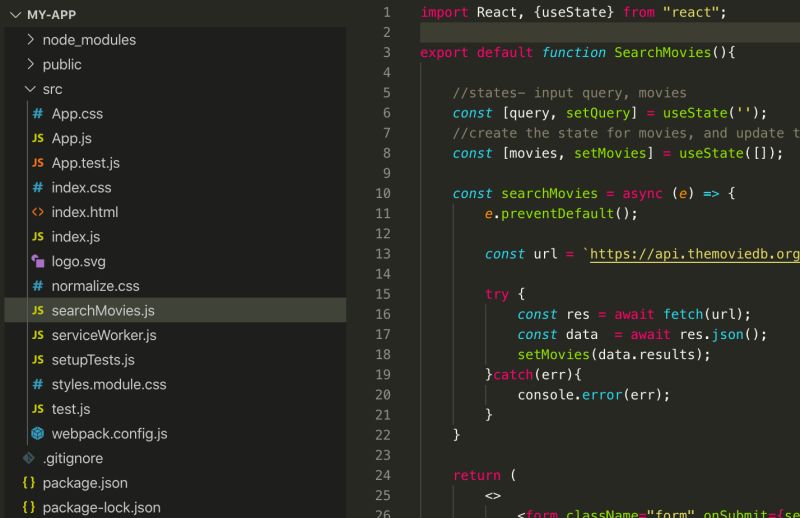This screenshot has width=800, height=518.
Task: Open App.test.js from explorer
Action: 86,163
